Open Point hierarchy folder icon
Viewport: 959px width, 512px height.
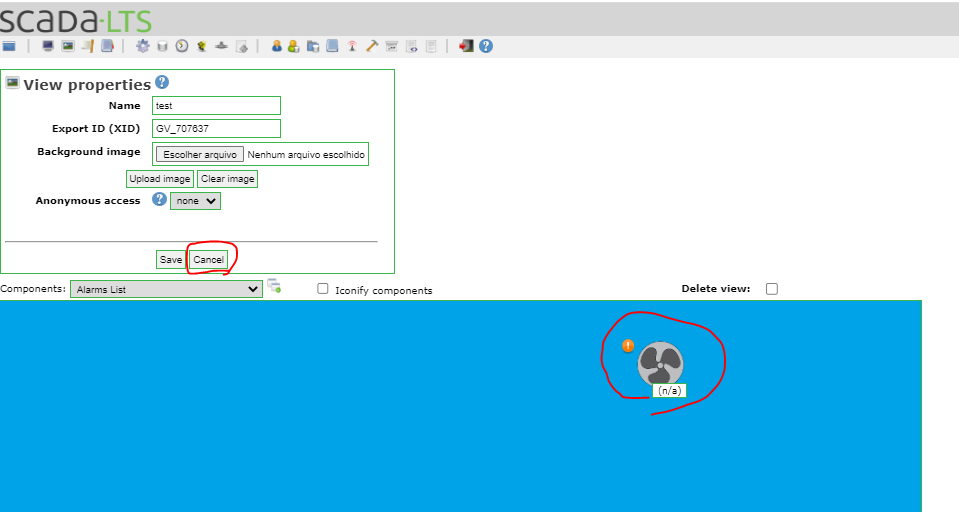click(313, 46)
